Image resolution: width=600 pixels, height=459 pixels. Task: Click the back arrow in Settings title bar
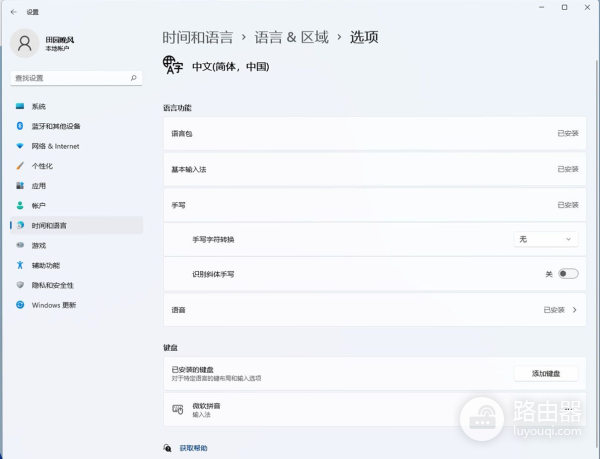tap(14, 12)
